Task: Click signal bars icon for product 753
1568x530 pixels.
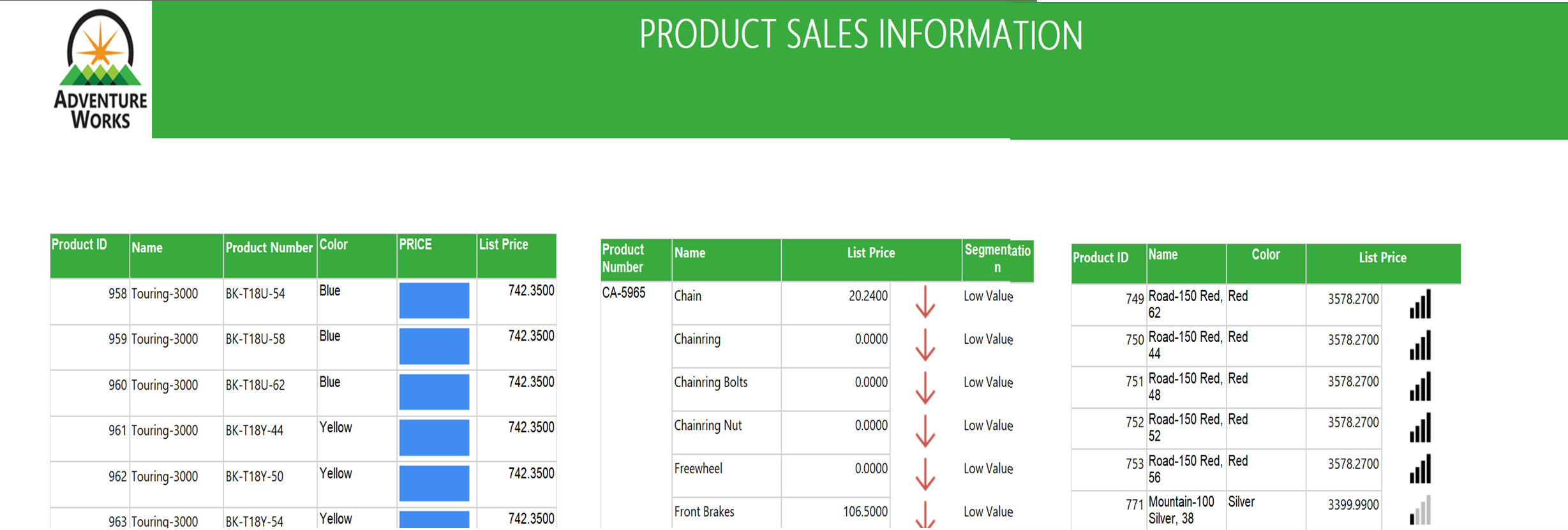Action: 1420,469
